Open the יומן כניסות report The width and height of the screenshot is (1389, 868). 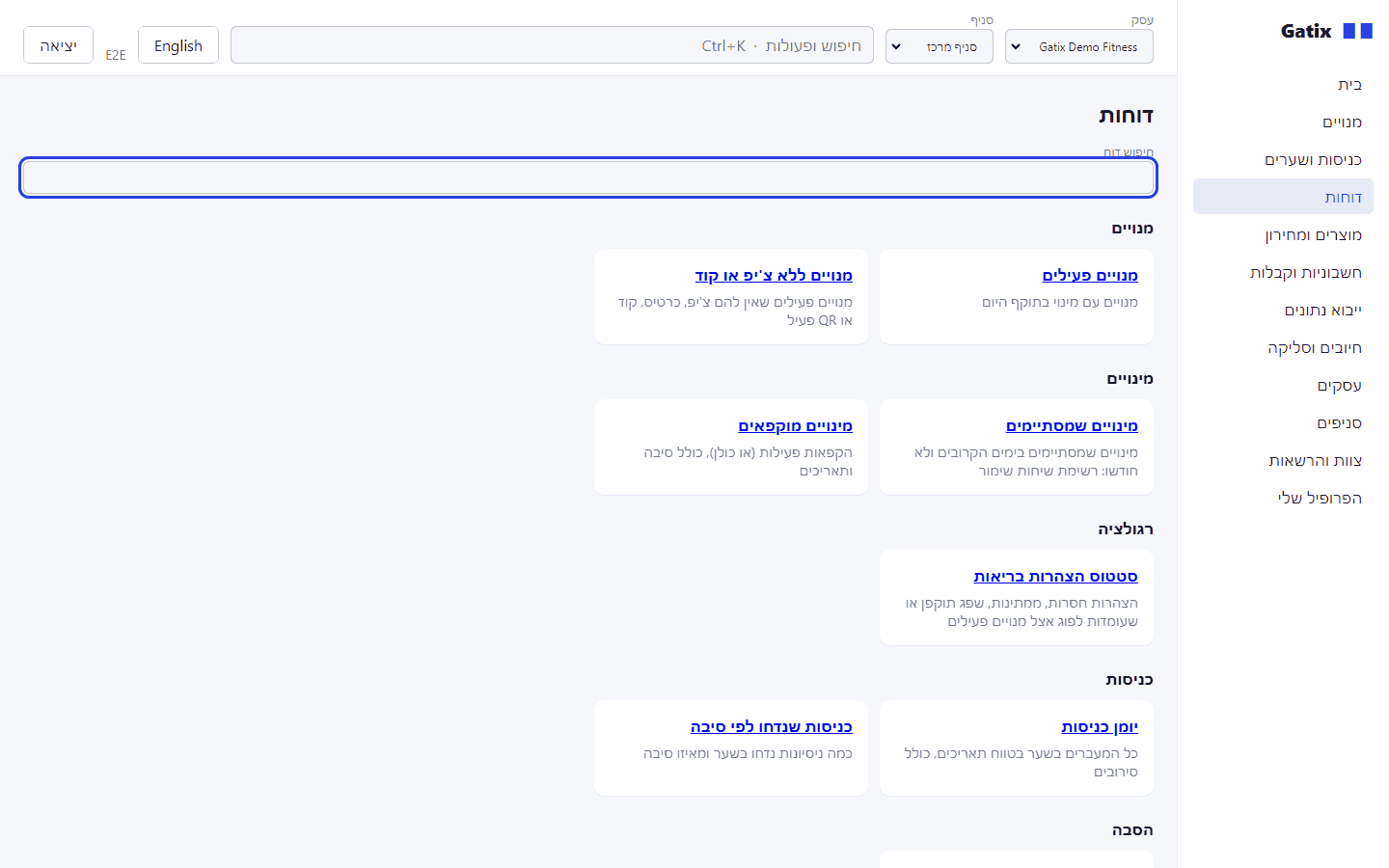(x=1100, y=727)
